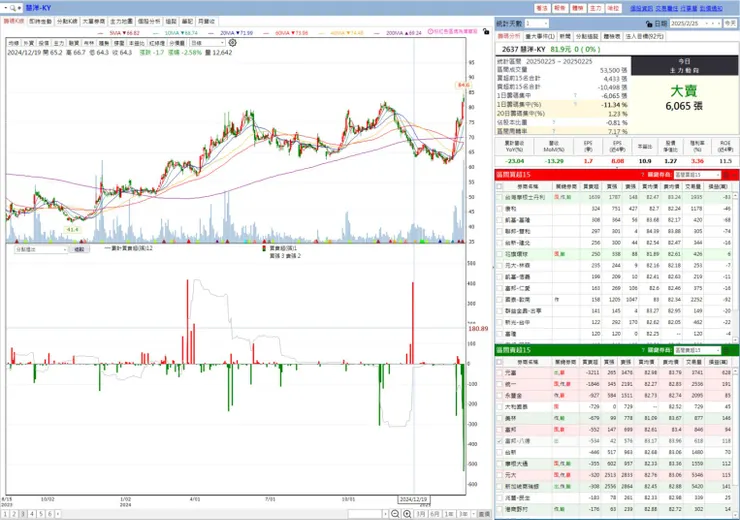Click the 交易量 column header in sell table
The width and height of the screenshot is (740, 520).
point(694,362)
